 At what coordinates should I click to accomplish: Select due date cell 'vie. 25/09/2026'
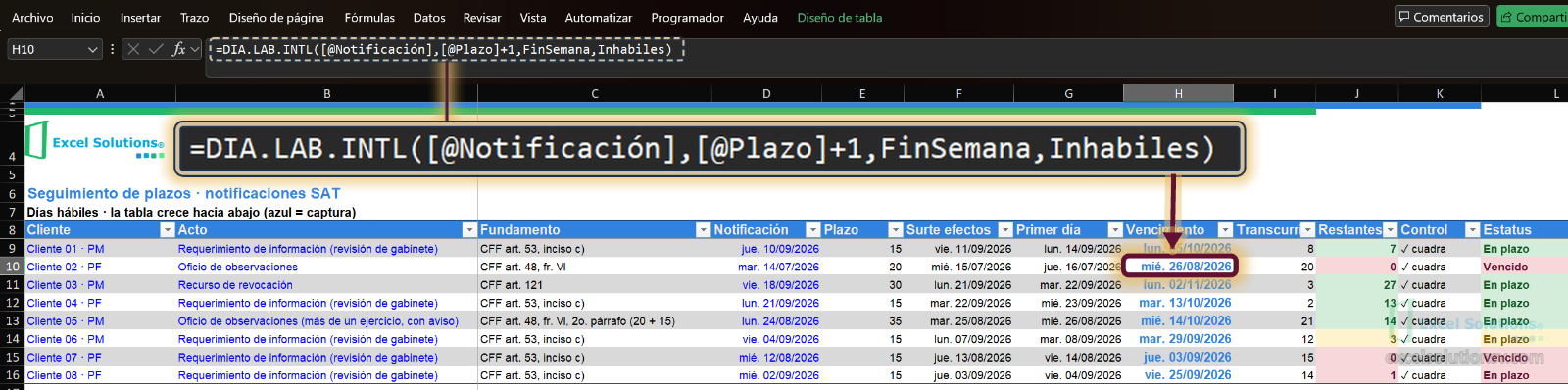tap(1178, 375)
